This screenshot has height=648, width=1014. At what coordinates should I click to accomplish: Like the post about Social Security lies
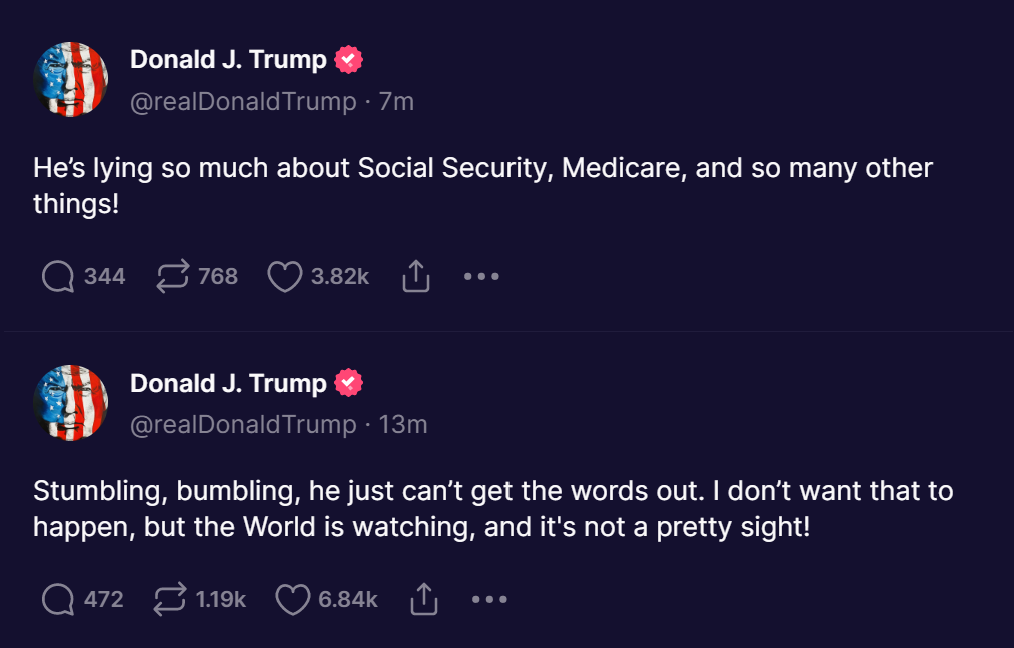[x=285, y=277]
